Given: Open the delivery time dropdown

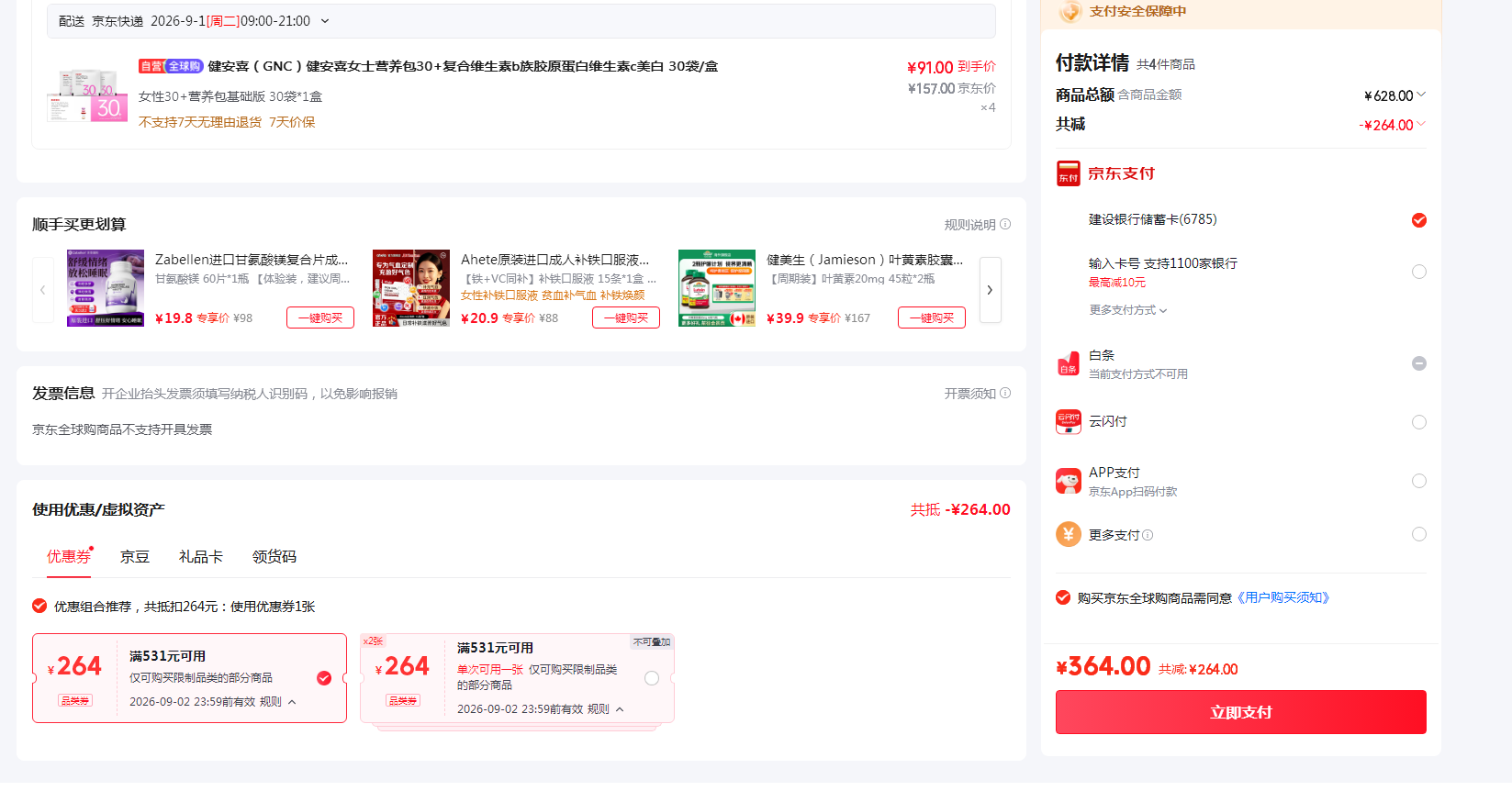Looking at the screenshot, I should click(325, 21).
